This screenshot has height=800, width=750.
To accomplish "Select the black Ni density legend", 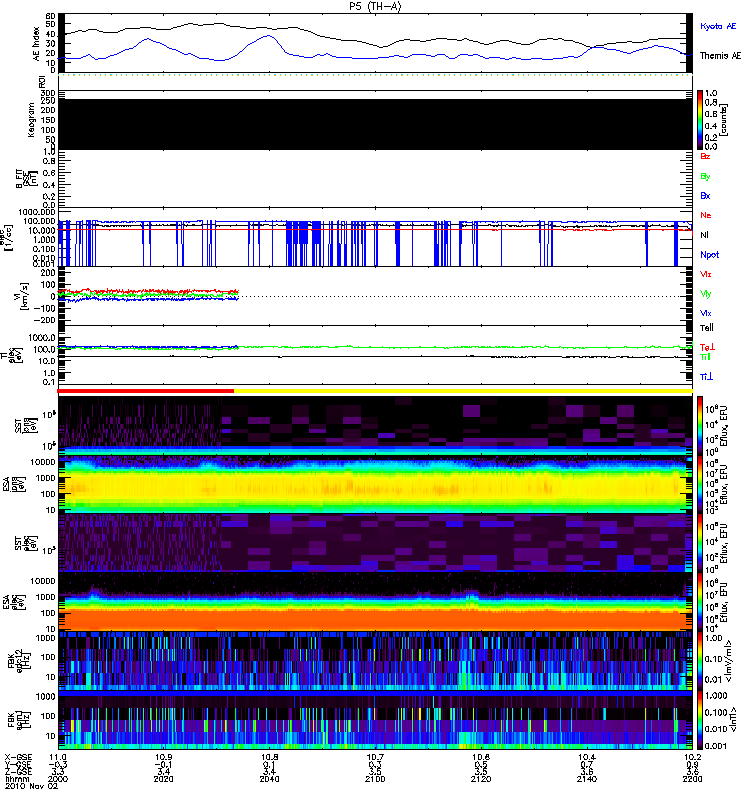I will (704, 235).
